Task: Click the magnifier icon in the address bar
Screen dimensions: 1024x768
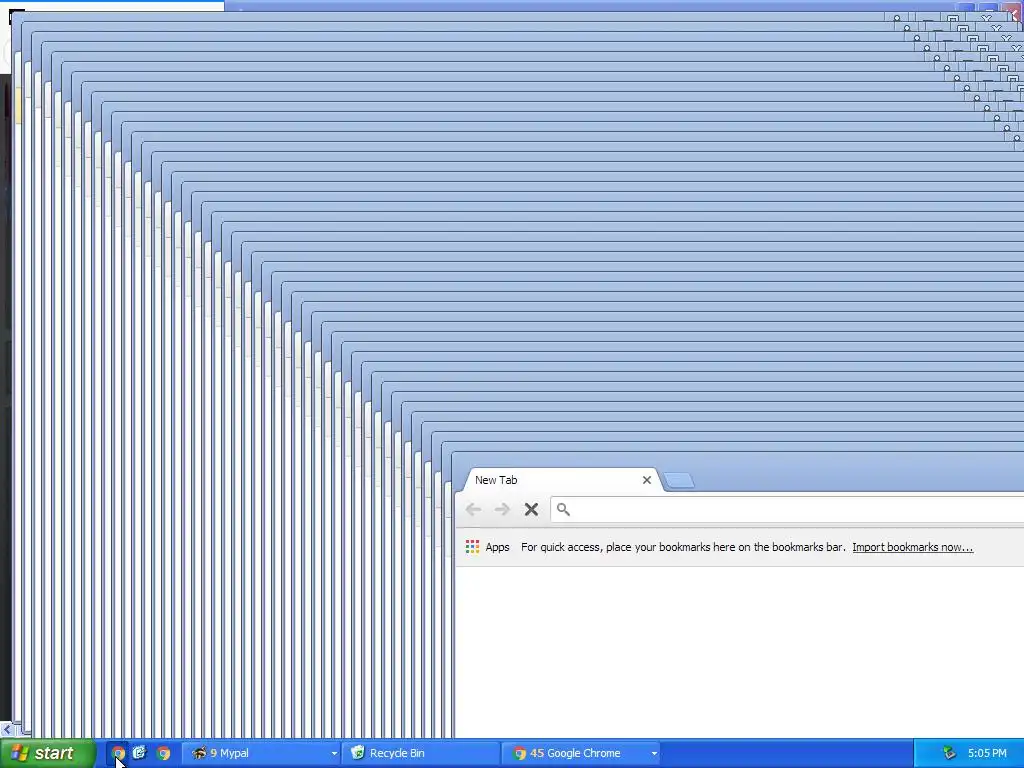Action: (x=563, y=509)
